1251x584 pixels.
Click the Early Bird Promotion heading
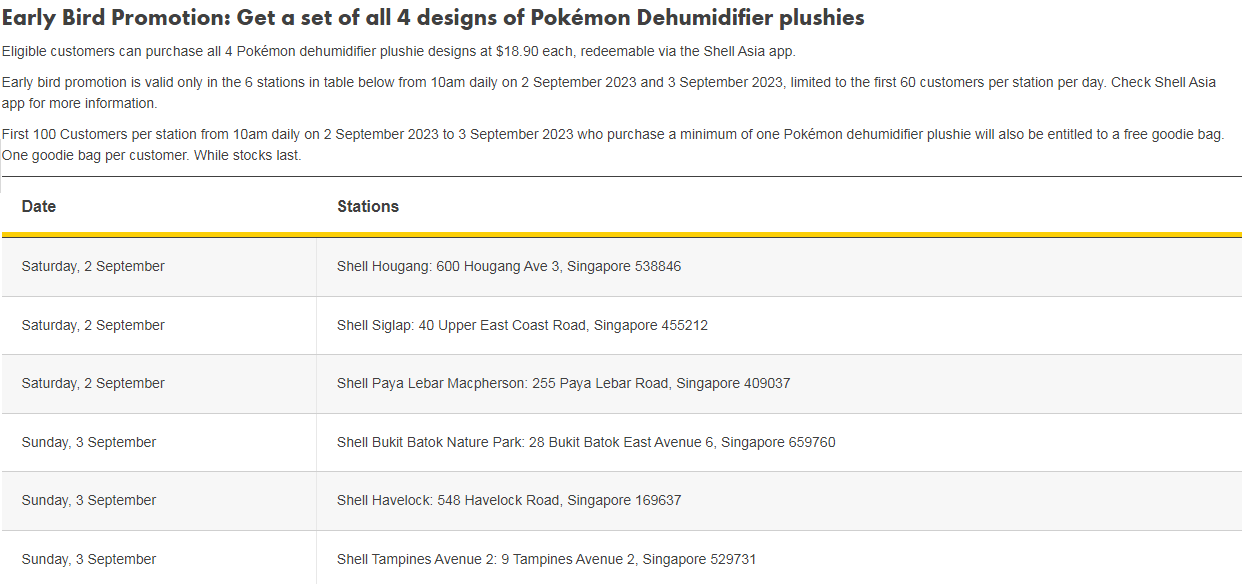pyautogui.click(x=433, y=18)
